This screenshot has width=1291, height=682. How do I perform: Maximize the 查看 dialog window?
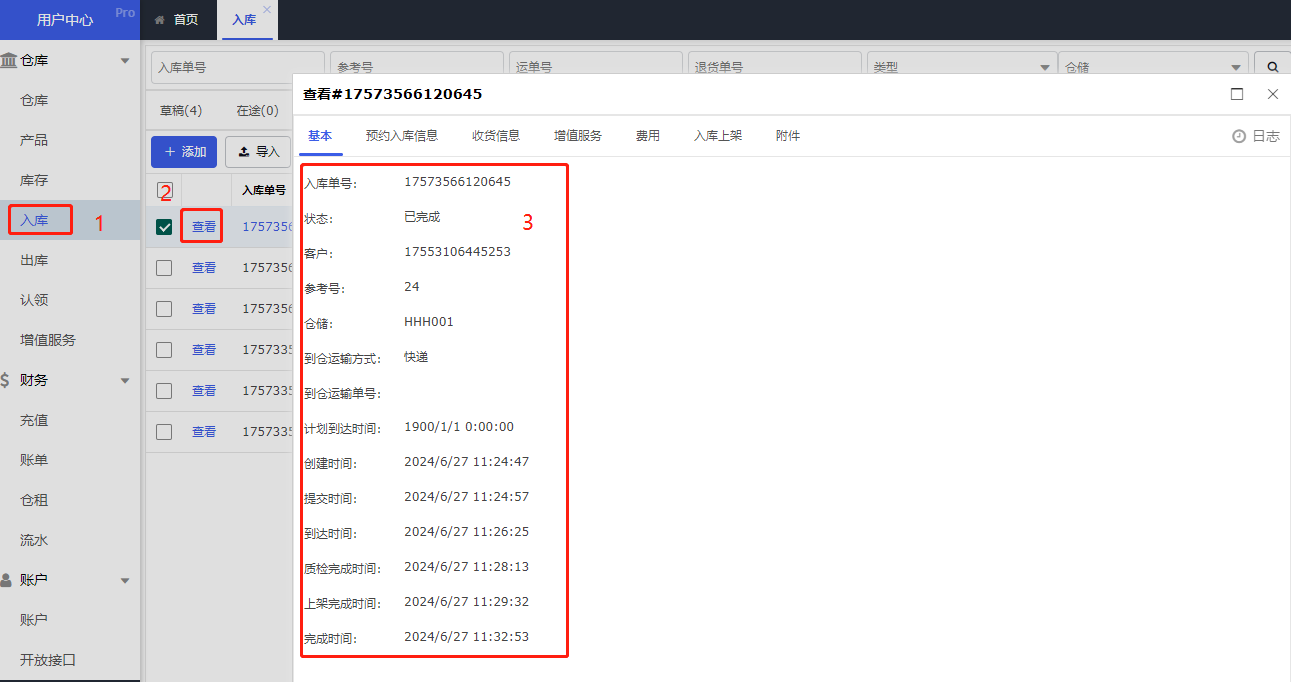tap(1237, 94)
